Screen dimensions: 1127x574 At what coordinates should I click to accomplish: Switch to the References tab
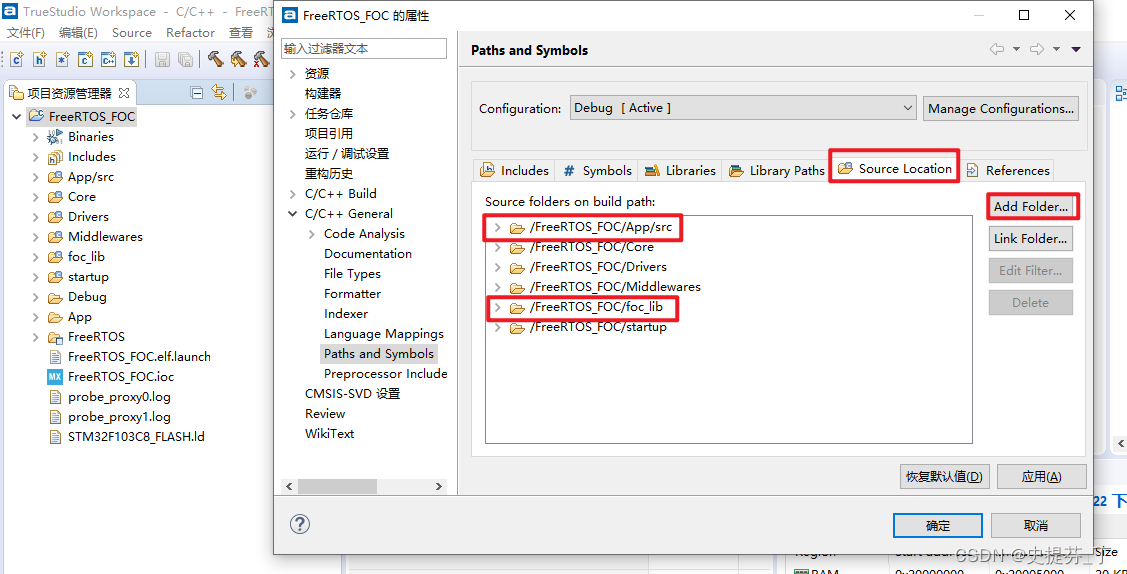point(1008,170)
